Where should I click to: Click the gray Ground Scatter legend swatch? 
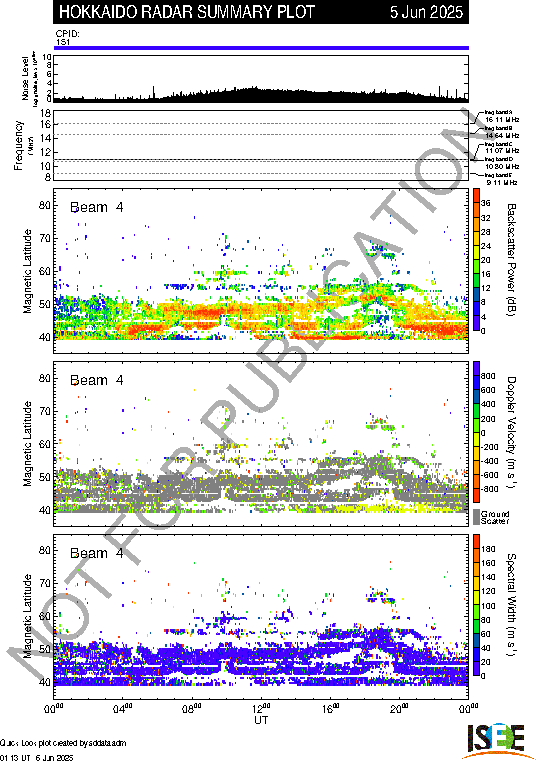477,517
